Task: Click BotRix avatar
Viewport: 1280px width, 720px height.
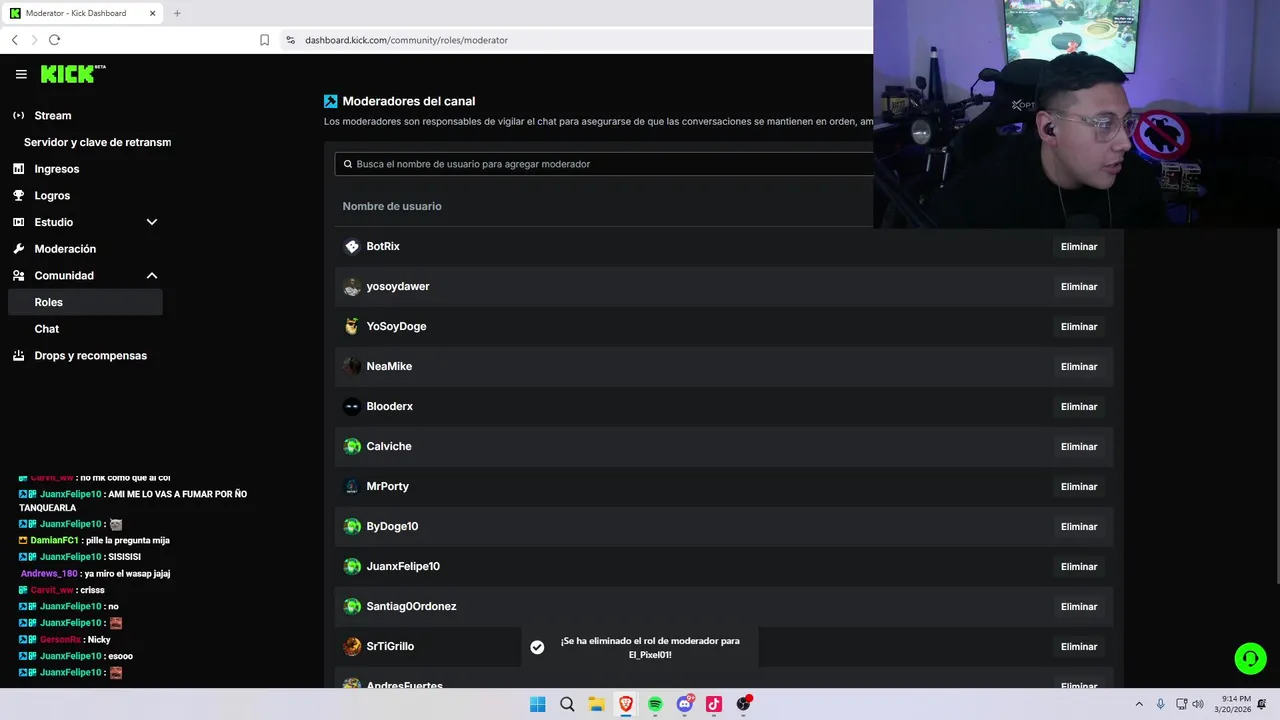Action: (x=352, y=247)
